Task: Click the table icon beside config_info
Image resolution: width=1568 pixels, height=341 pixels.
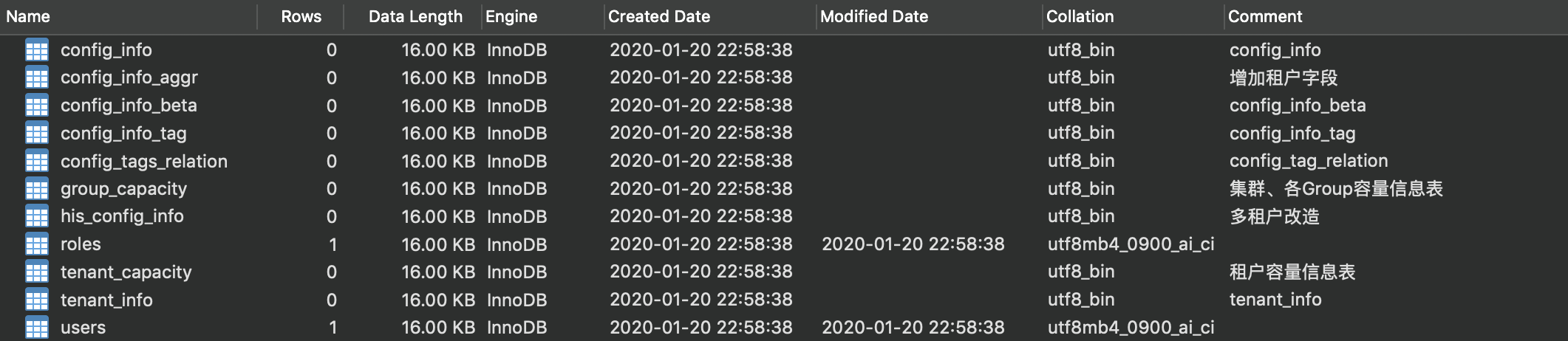Action: click(36, 50)
